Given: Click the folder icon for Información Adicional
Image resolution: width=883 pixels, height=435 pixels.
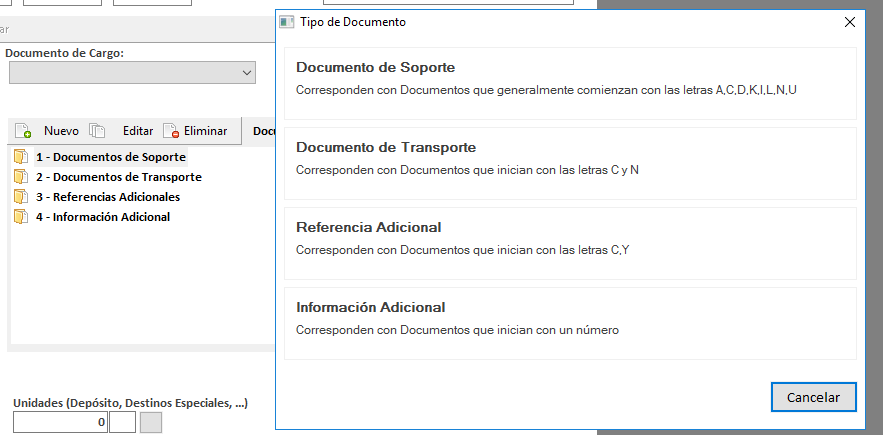Looking at the screenshot, I should pyautogui.click(x=21, y=217).
